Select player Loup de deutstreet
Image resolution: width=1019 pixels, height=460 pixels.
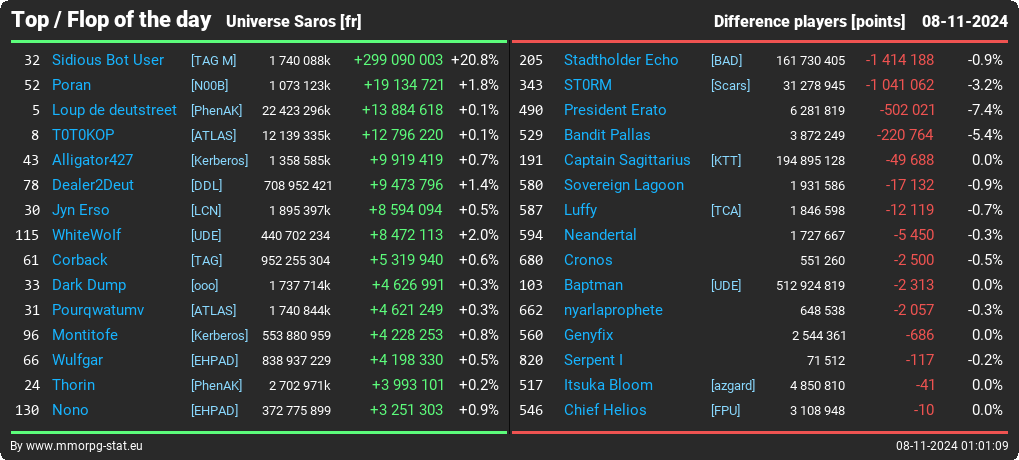114,110
